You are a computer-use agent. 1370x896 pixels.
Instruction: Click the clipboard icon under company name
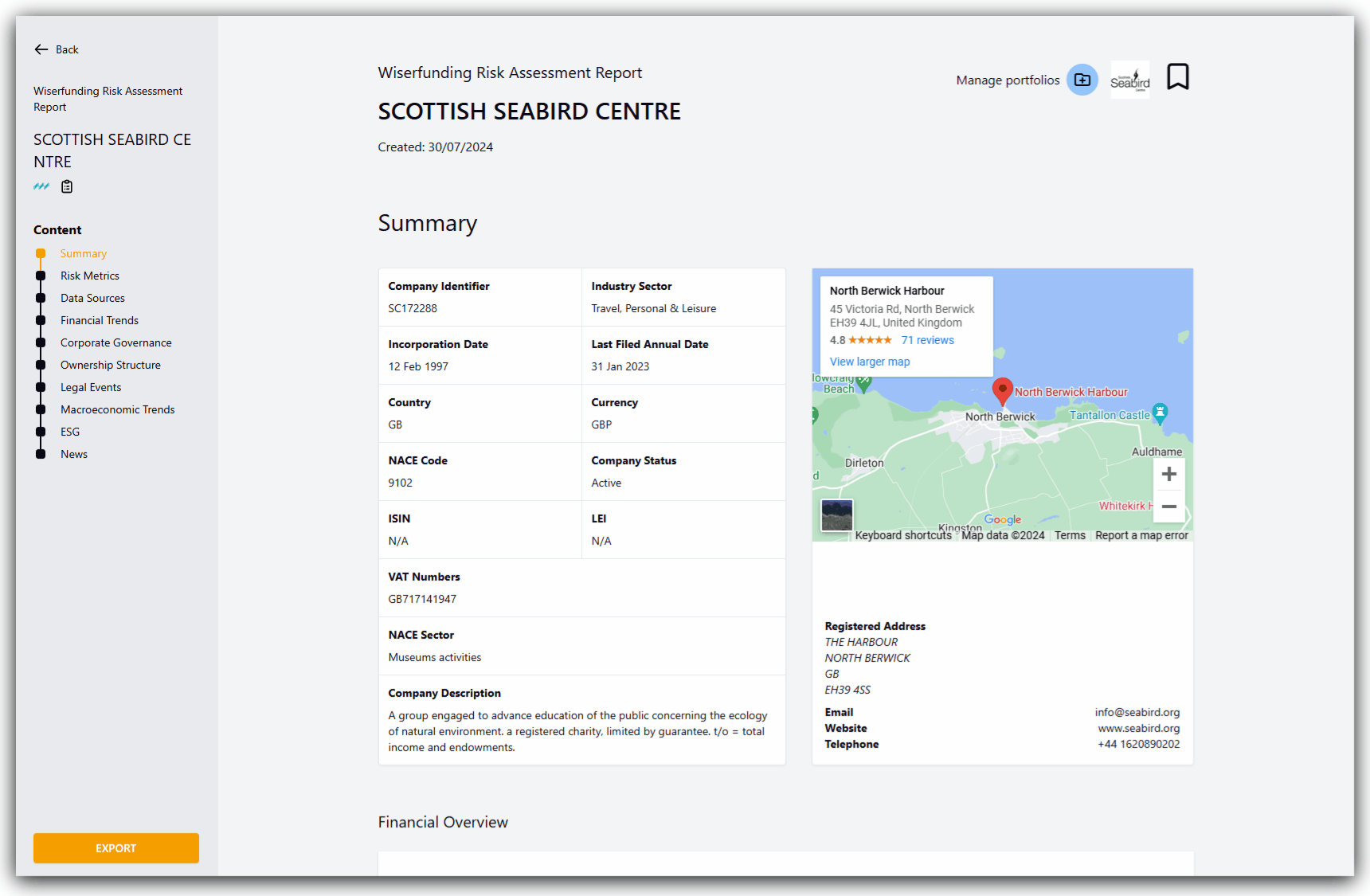67,186
